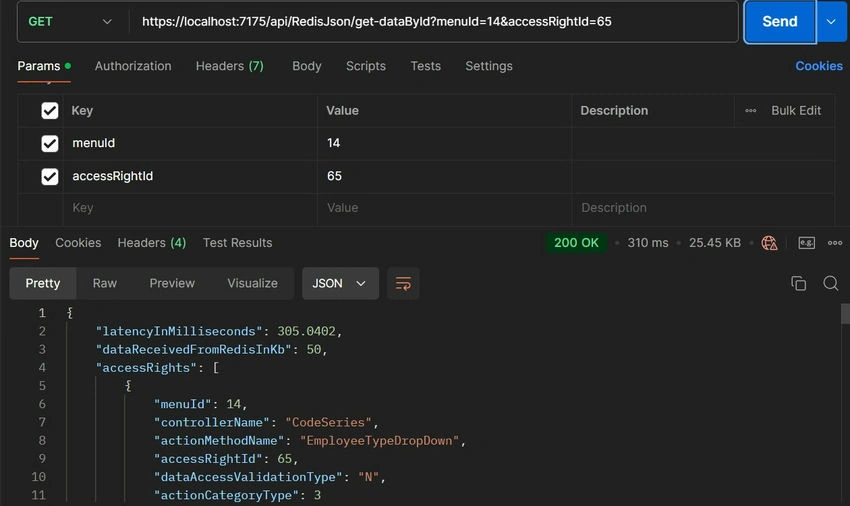The image size is (850, 506).
Task: Click the accessRightId key cell
Action: (x=190, y=176)
